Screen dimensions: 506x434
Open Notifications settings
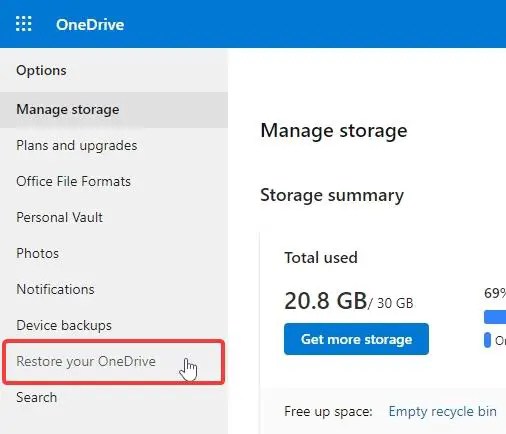pos(55,289)
